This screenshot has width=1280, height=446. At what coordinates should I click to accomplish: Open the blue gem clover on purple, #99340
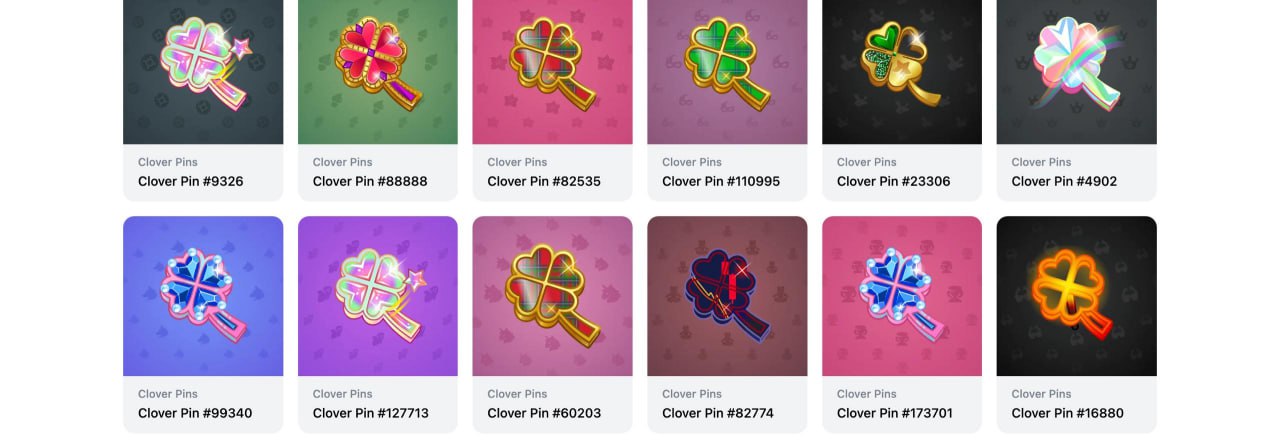coord(203,296)
